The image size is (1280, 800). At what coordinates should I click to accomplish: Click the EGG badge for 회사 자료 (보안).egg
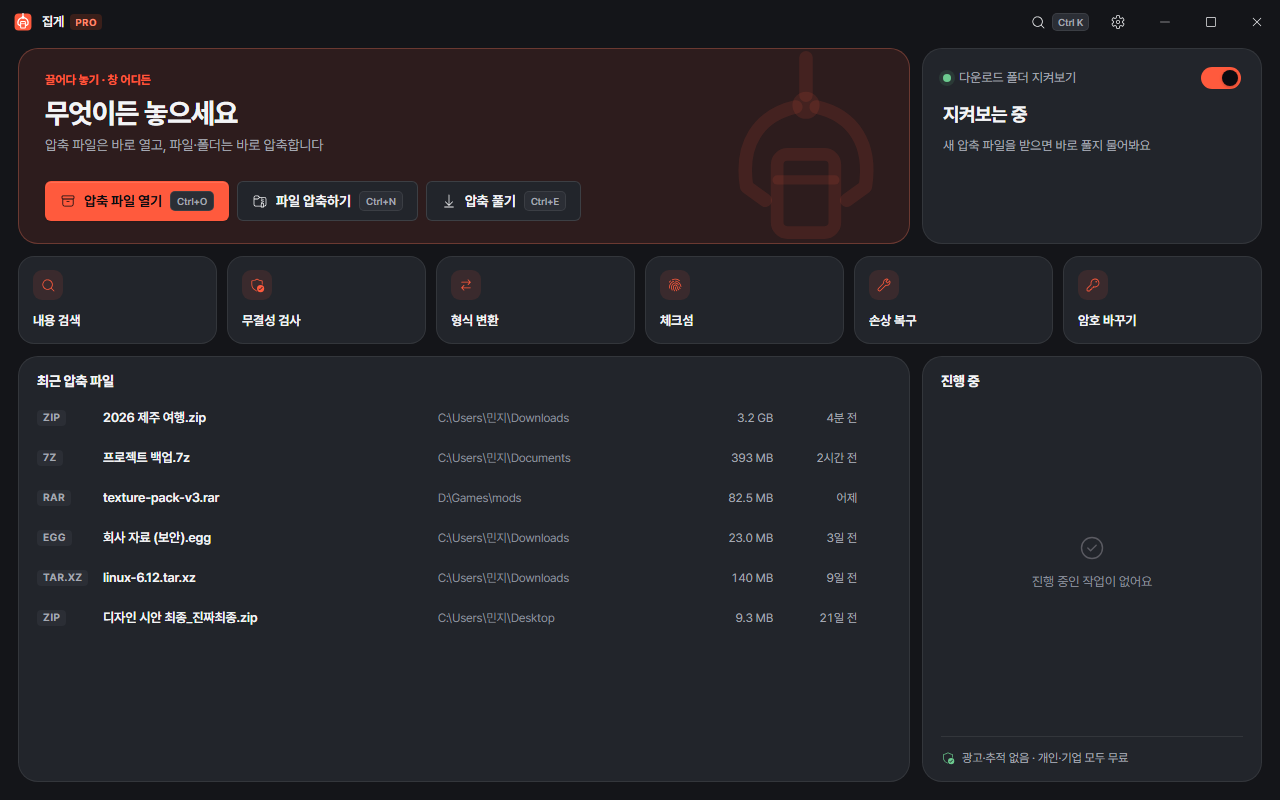click(54, 538)
